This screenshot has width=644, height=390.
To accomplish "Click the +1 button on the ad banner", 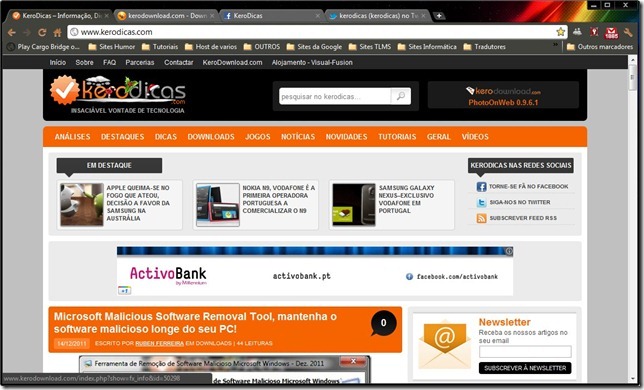I will [124, 290].
